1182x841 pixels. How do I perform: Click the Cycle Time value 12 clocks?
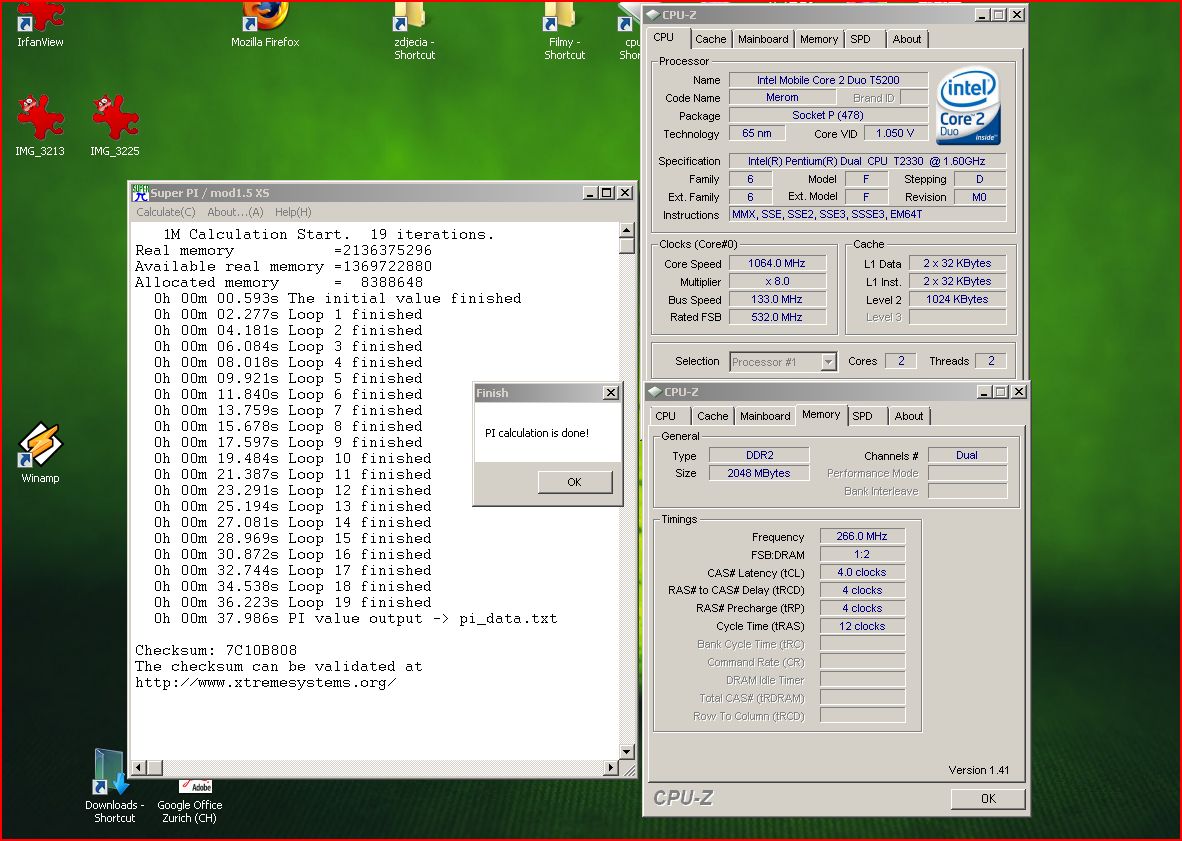click(x=862, y=626)
